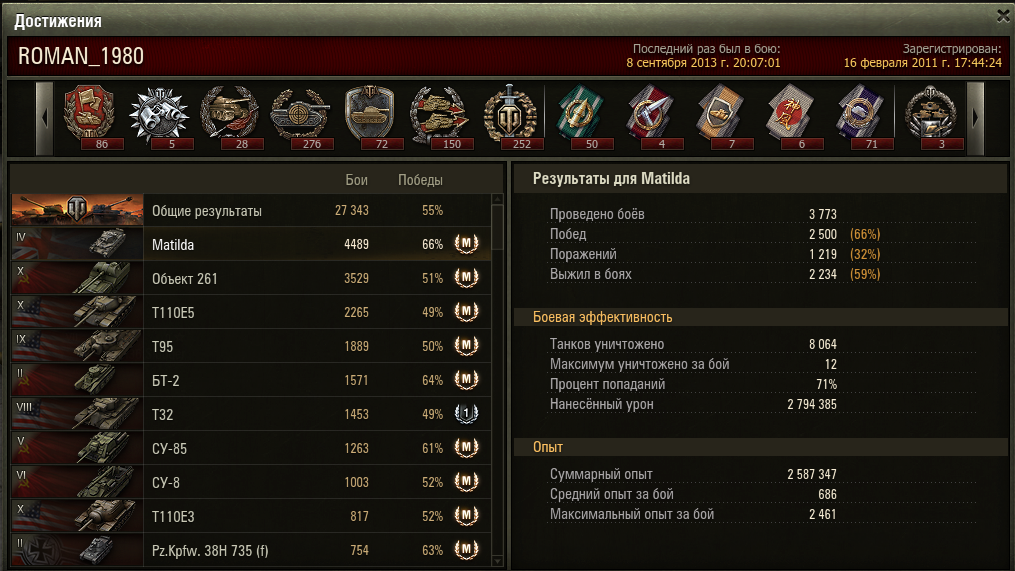The width and height of the screenshot is (1015, 571).
Task: Click the kamikaze ribbon medal with 6
Action: [790, 117]
